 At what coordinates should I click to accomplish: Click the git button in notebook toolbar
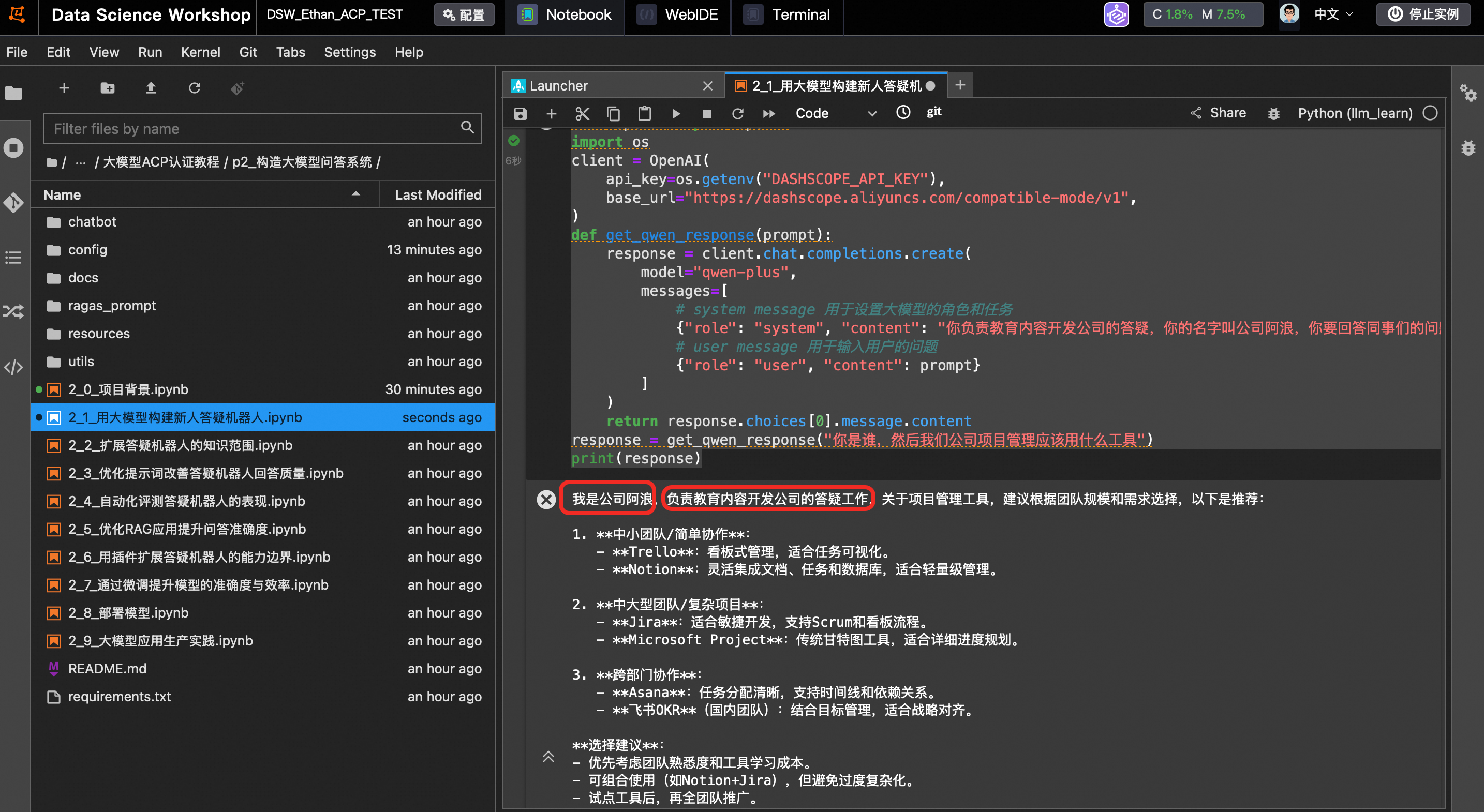point(934,112)
